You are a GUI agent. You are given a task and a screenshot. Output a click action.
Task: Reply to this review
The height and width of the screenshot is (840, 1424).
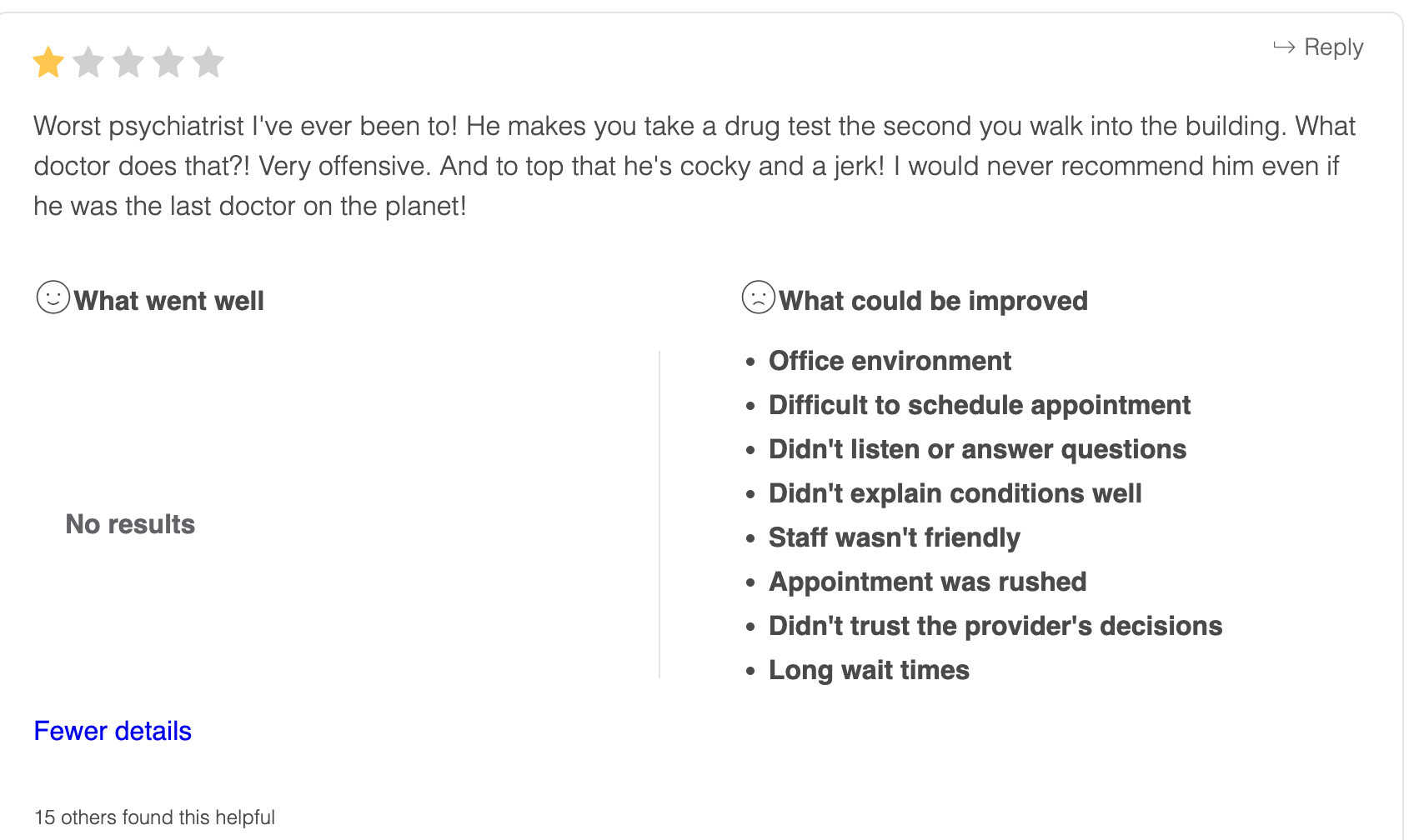1318,47
